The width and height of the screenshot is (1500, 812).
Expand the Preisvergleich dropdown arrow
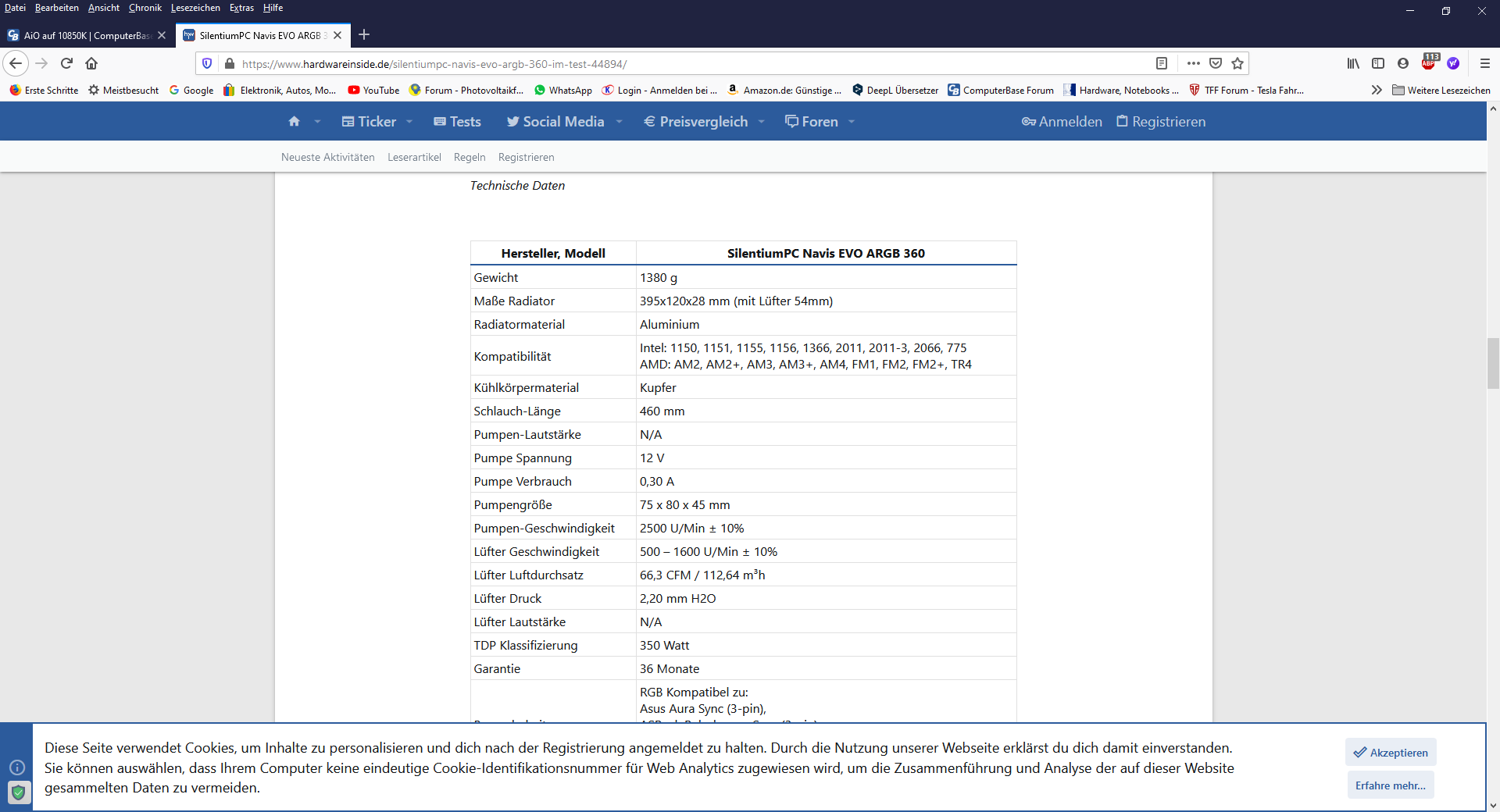coord(762,122)
